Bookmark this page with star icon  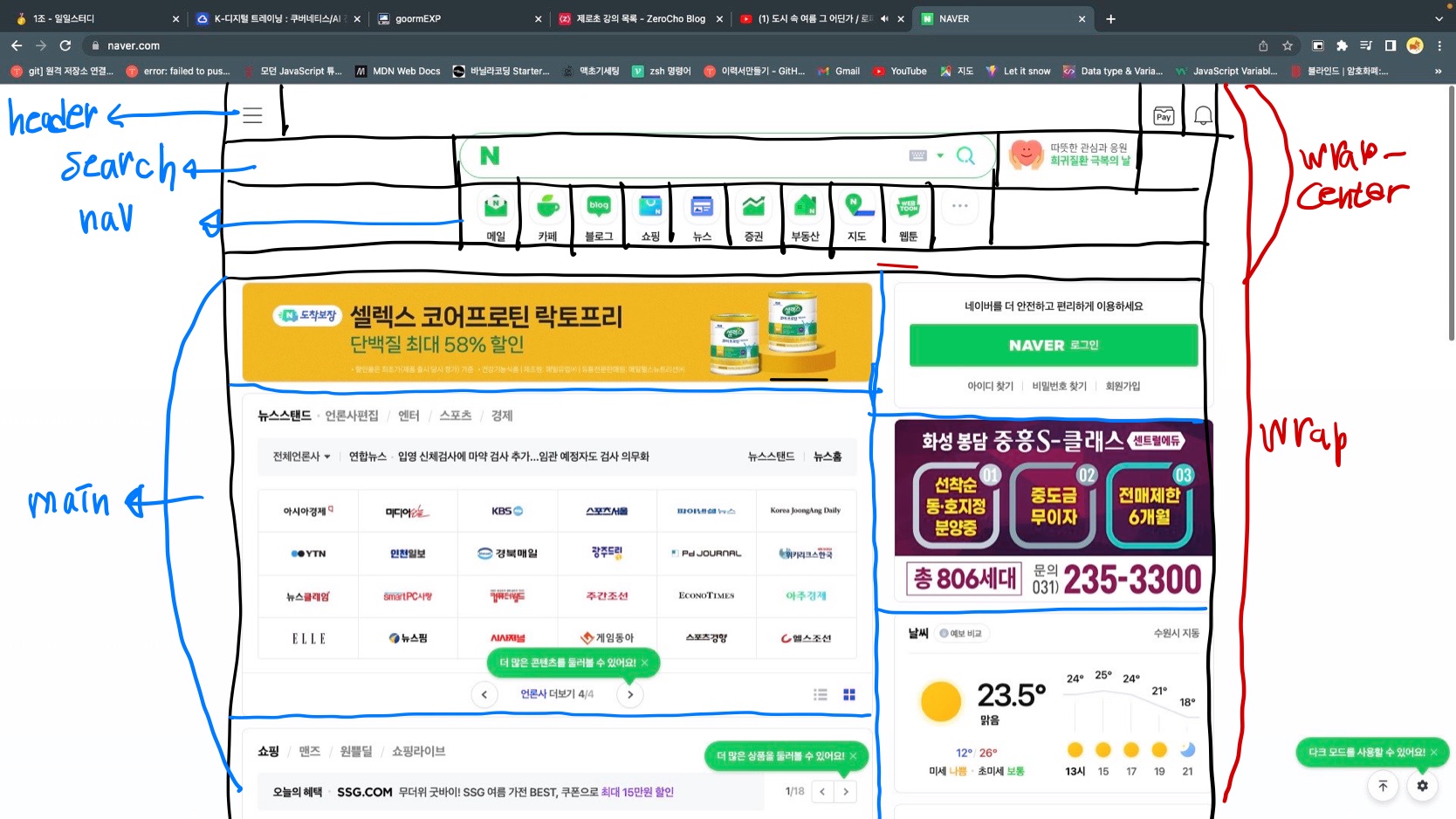click(1288, 45)
